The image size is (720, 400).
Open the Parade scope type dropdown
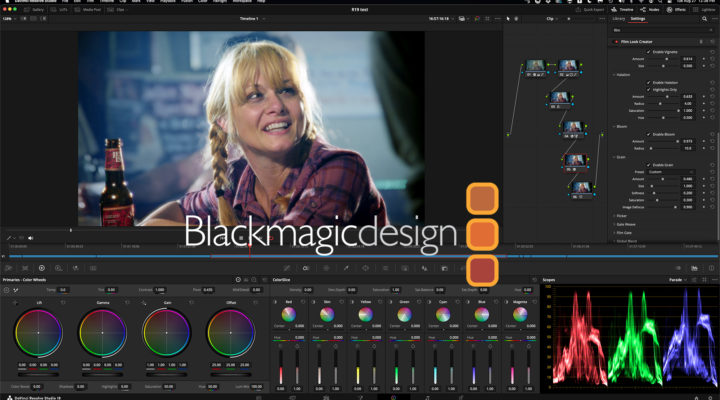tap(677, 280)
